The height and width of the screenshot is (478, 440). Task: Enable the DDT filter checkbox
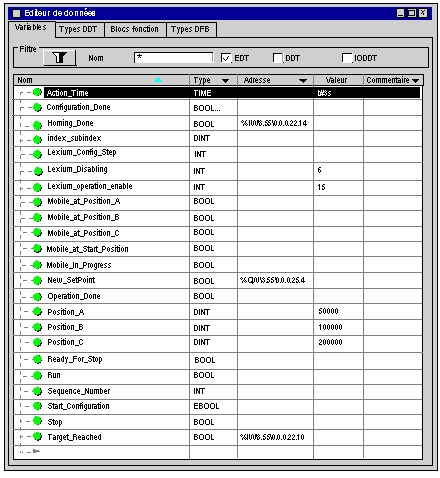278,58
